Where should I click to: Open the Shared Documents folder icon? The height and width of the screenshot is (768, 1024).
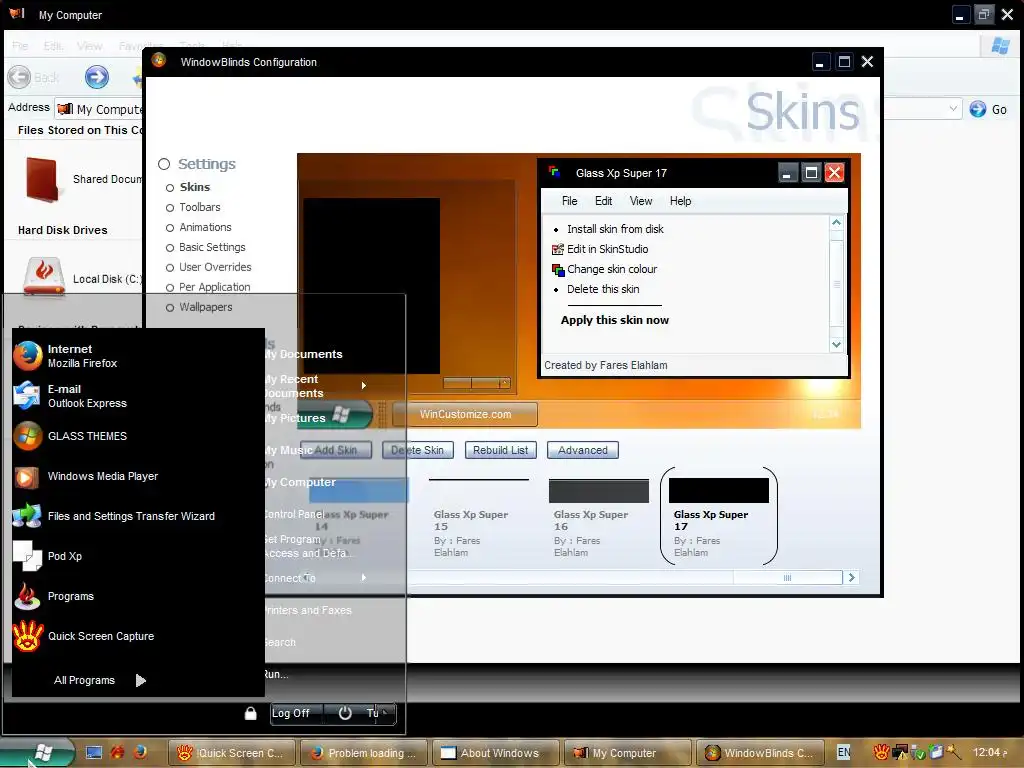coord(42,179)
